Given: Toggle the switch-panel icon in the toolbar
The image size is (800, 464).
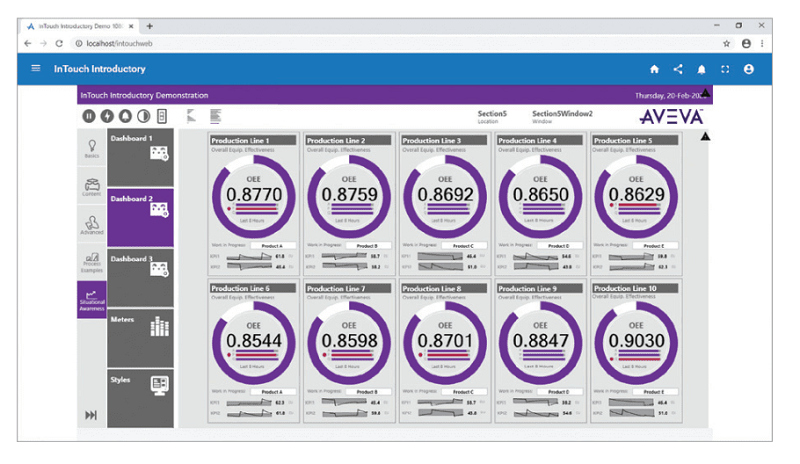Looking at the screenshot, I should [162, 116].
